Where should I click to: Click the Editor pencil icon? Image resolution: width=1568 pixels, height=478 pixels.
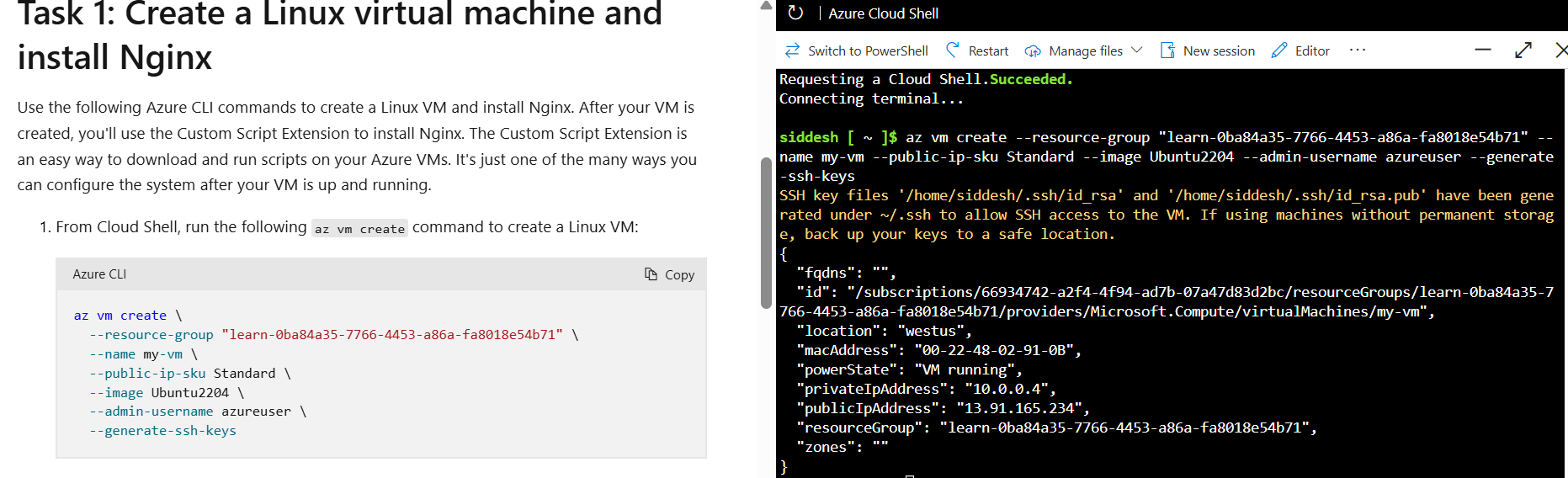(1279, 50)
